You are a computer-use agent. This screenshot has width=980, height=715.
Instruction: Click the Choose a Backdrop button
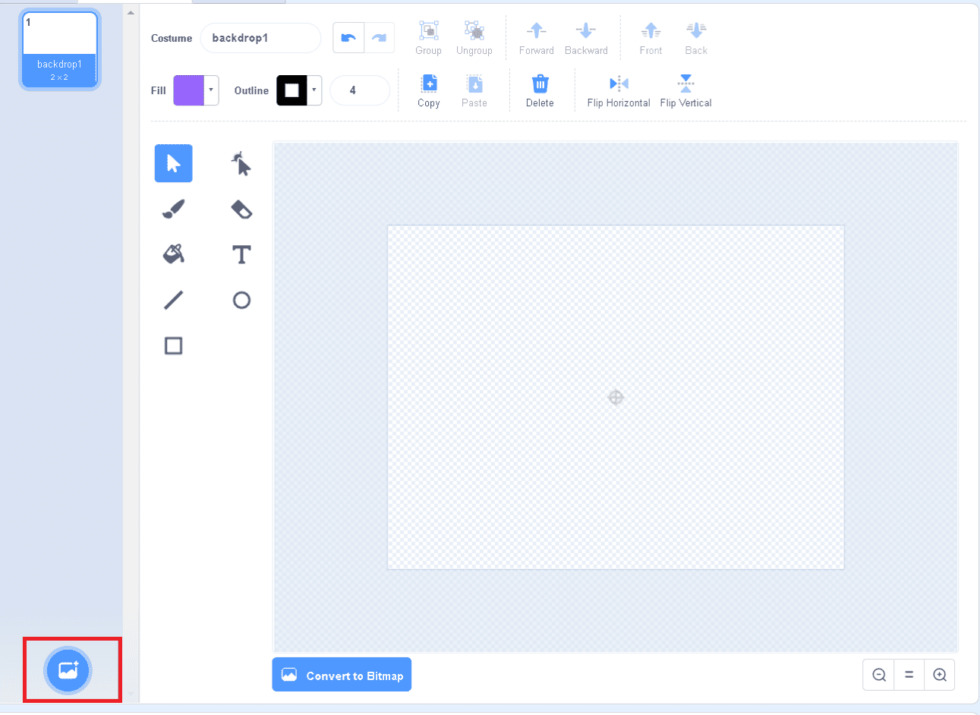point(68,670)
